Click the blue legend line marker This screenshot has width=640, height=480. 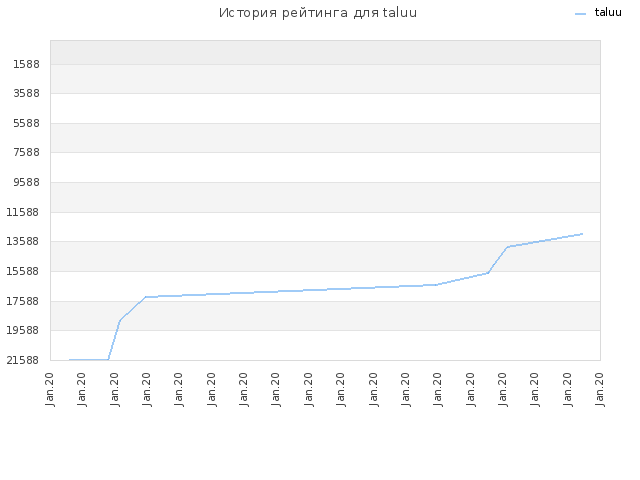click(x=580, y=14)
